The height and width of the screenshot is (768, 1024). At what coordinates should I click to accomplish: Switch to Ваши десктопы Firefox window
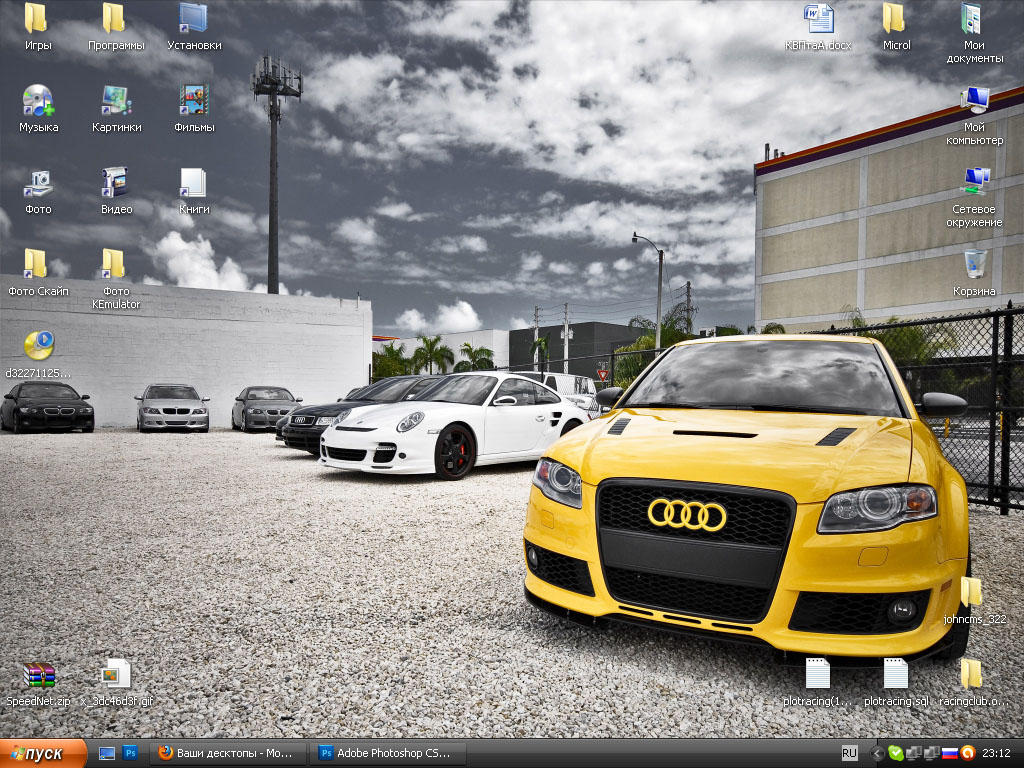tap(229, 753)
